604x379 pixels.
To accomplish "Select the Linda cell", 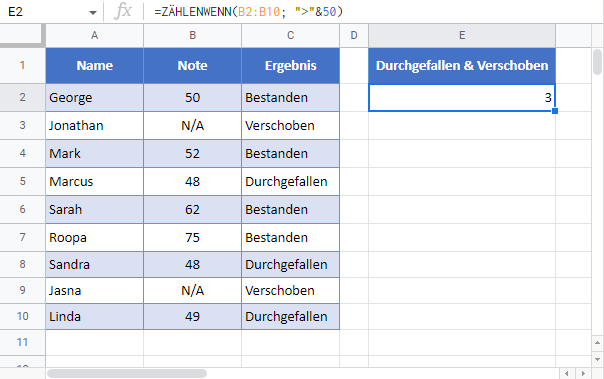I will [x=94, y=317].
